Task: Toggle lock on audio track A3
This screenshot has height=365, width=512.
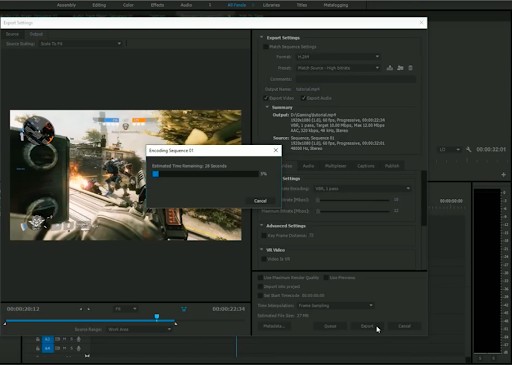Action: coord(38,339)
